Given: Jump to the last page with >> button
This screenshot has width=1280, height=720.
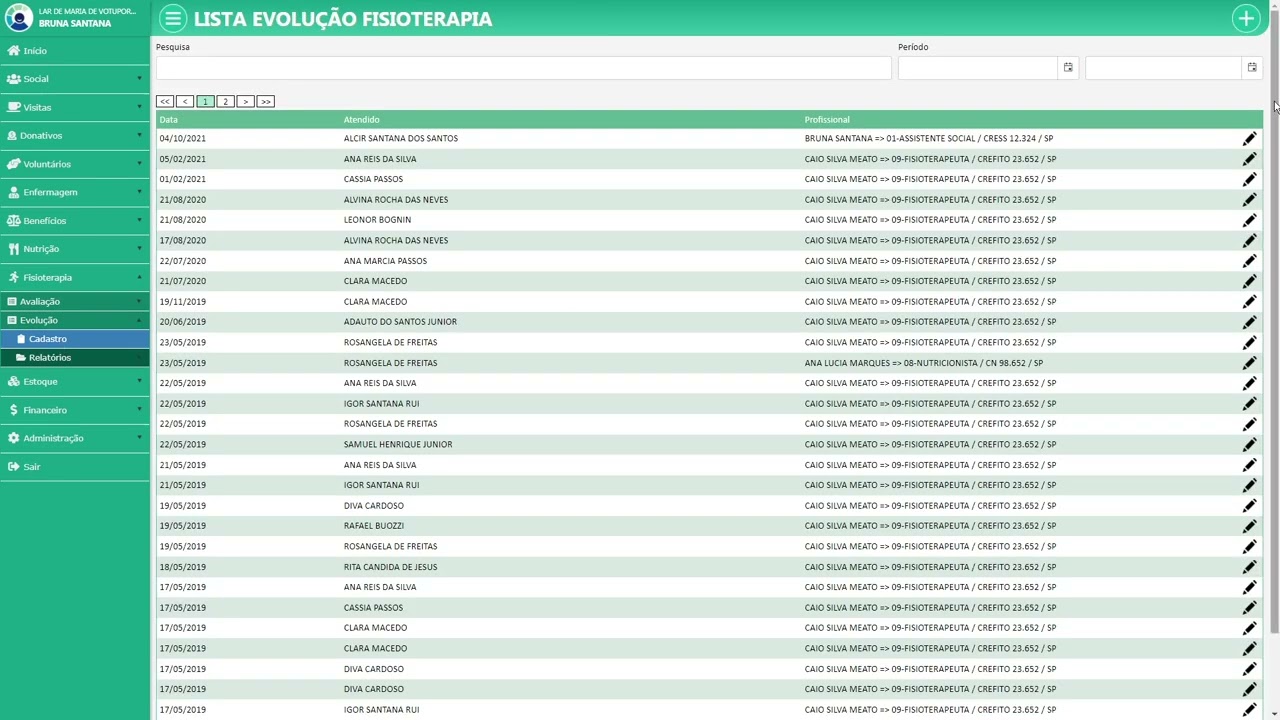Looking at the screenshot, I should pyautogui.click(x=265, y=102).
